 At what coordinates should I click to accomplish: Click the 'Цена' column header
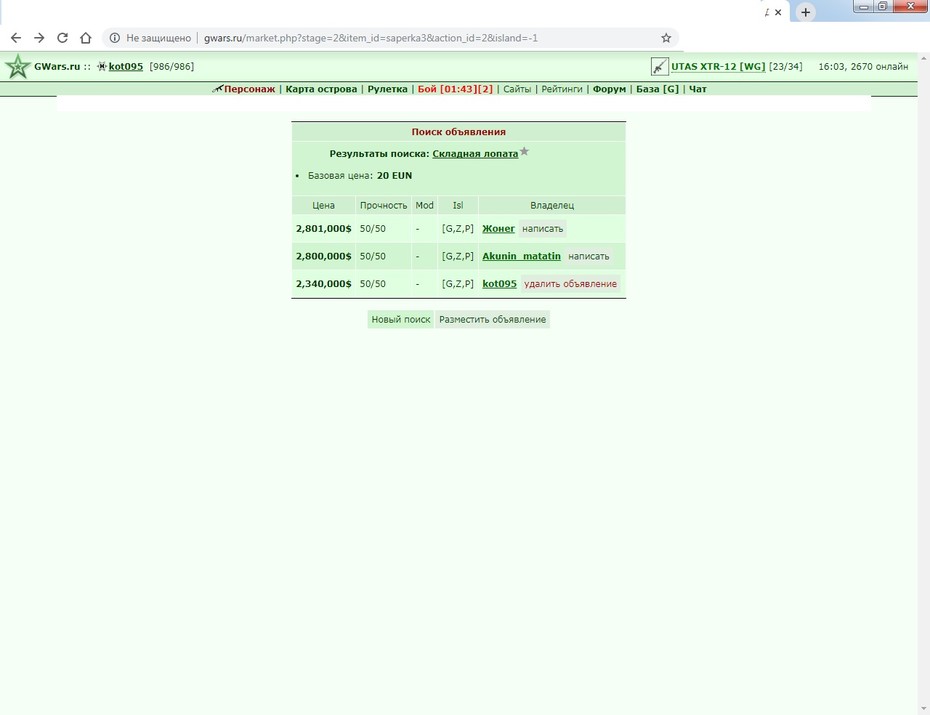pyautogui.click(x=324, y=205)
